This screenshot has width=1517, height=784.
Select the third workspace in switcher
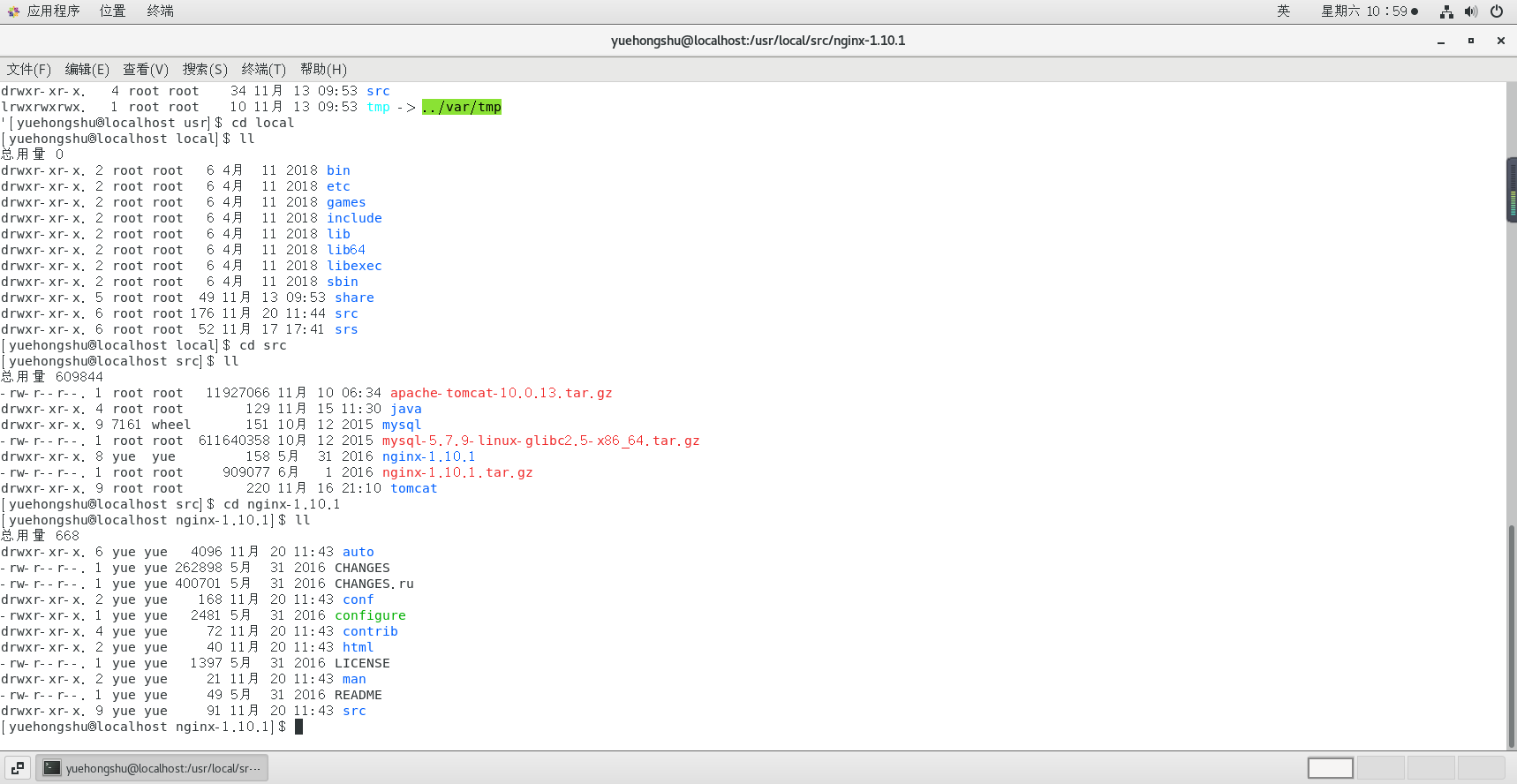[x=1430, y=768]
